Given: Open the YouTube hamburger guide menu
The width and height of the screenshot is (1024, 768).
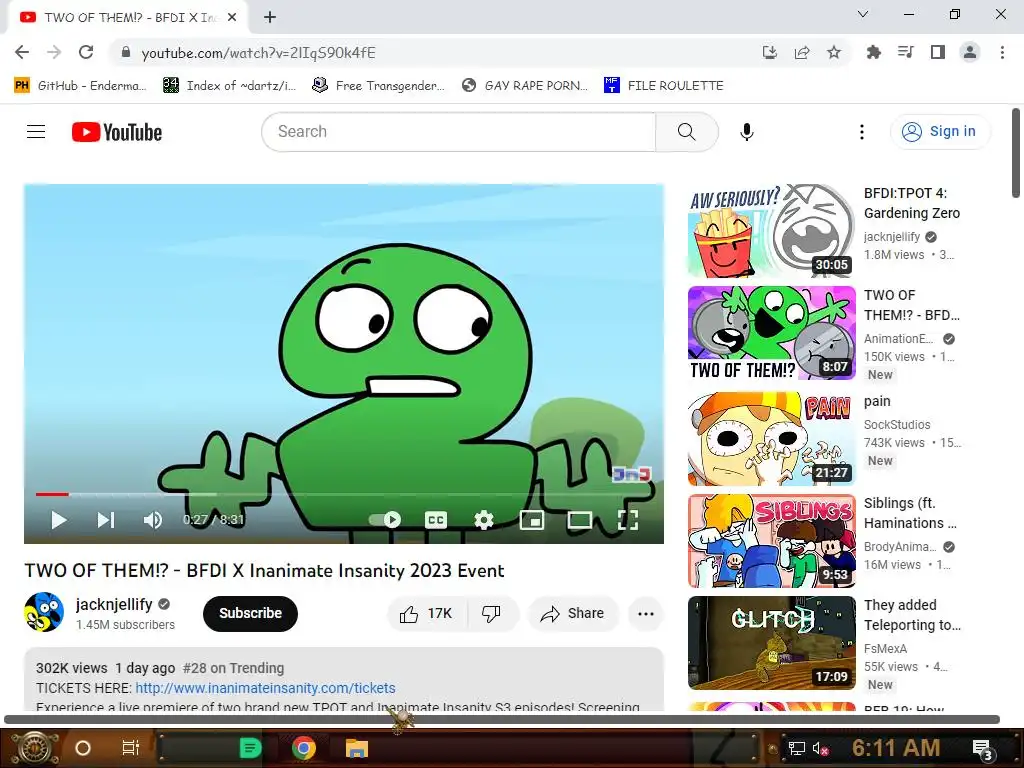Looking at the screenshot, I should 36,132.
